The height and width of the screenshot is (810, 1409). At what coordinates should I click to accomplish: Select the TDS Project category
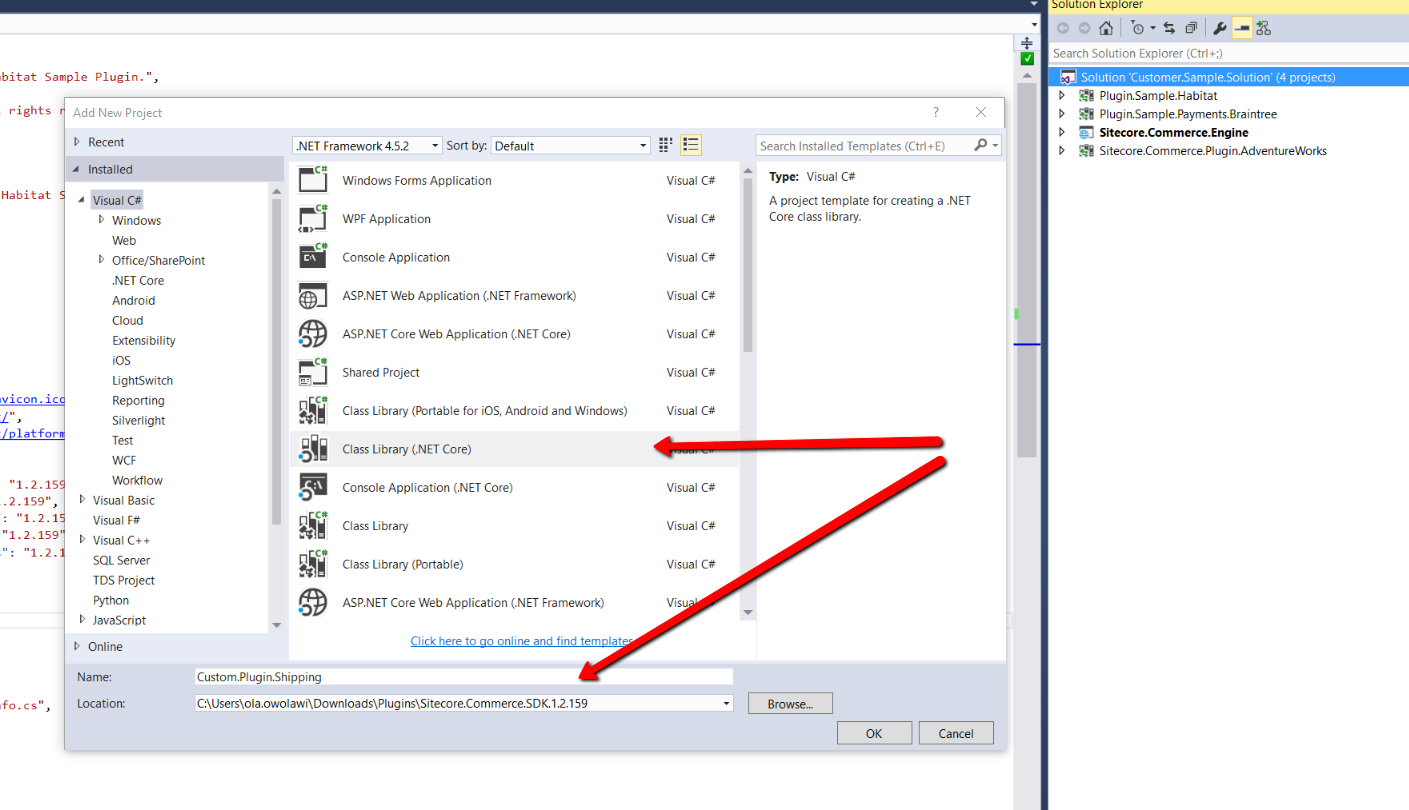tap(124, 580)
